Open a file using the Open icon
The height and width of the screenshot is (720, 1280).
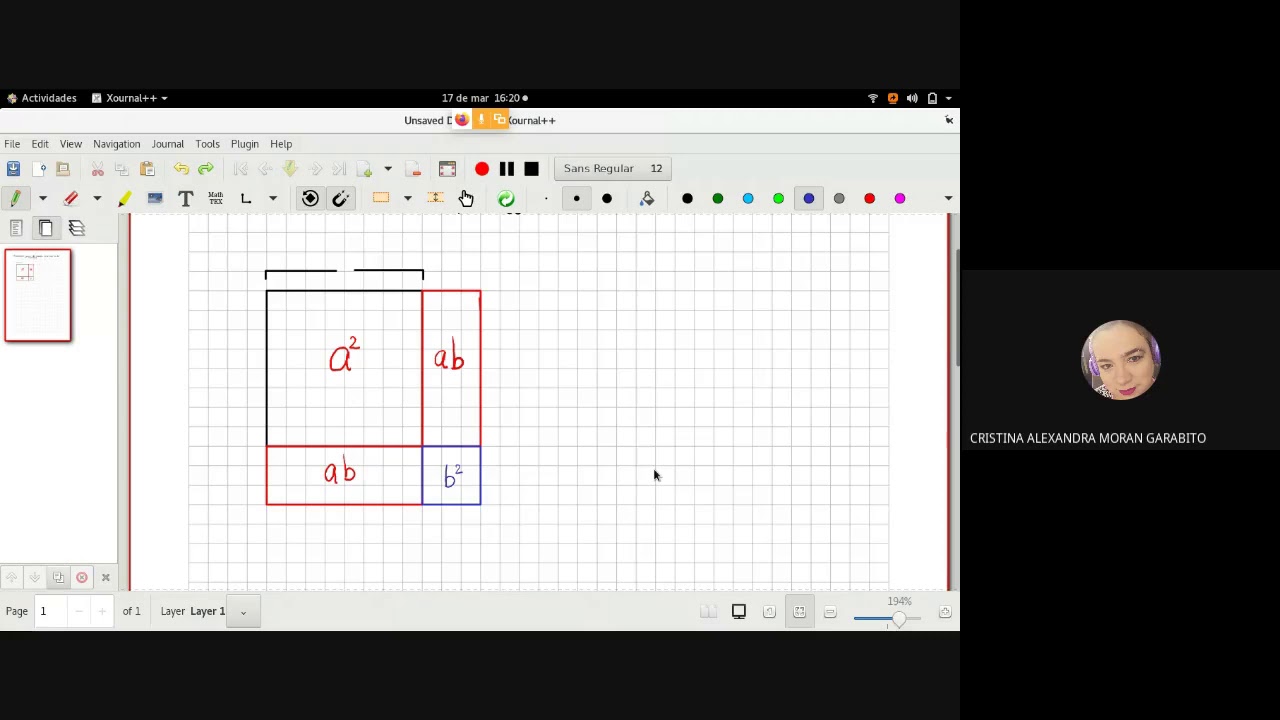point(63,169)
